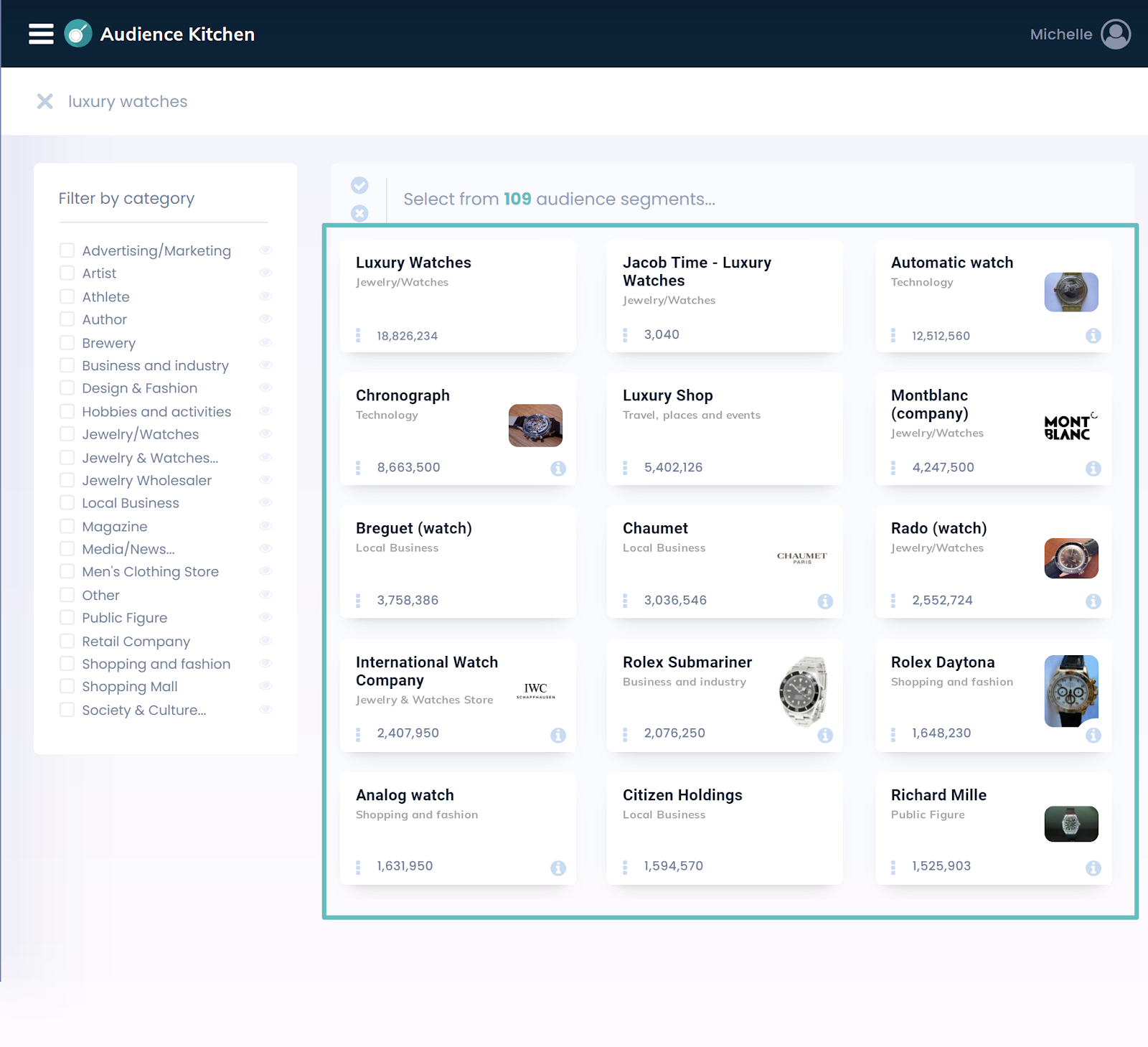Deselect all segments with X icon
1148x1047 pixels.
point(359,213)
